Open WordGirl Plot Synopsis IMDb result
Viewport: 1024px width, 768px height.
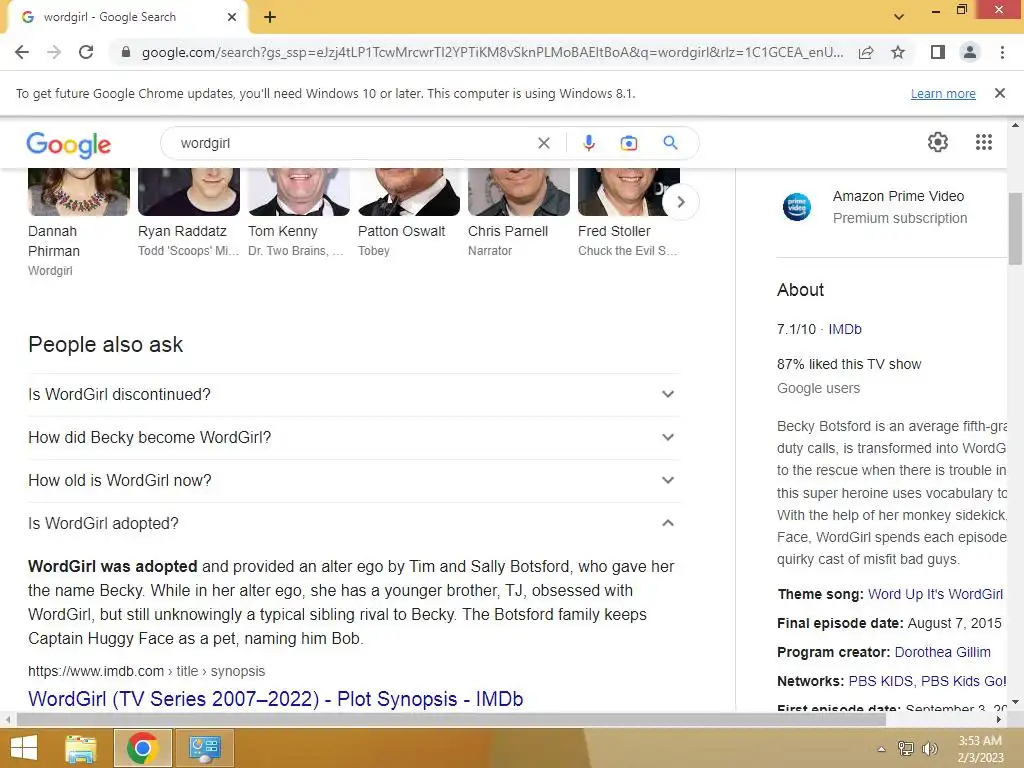coord(276,699)
